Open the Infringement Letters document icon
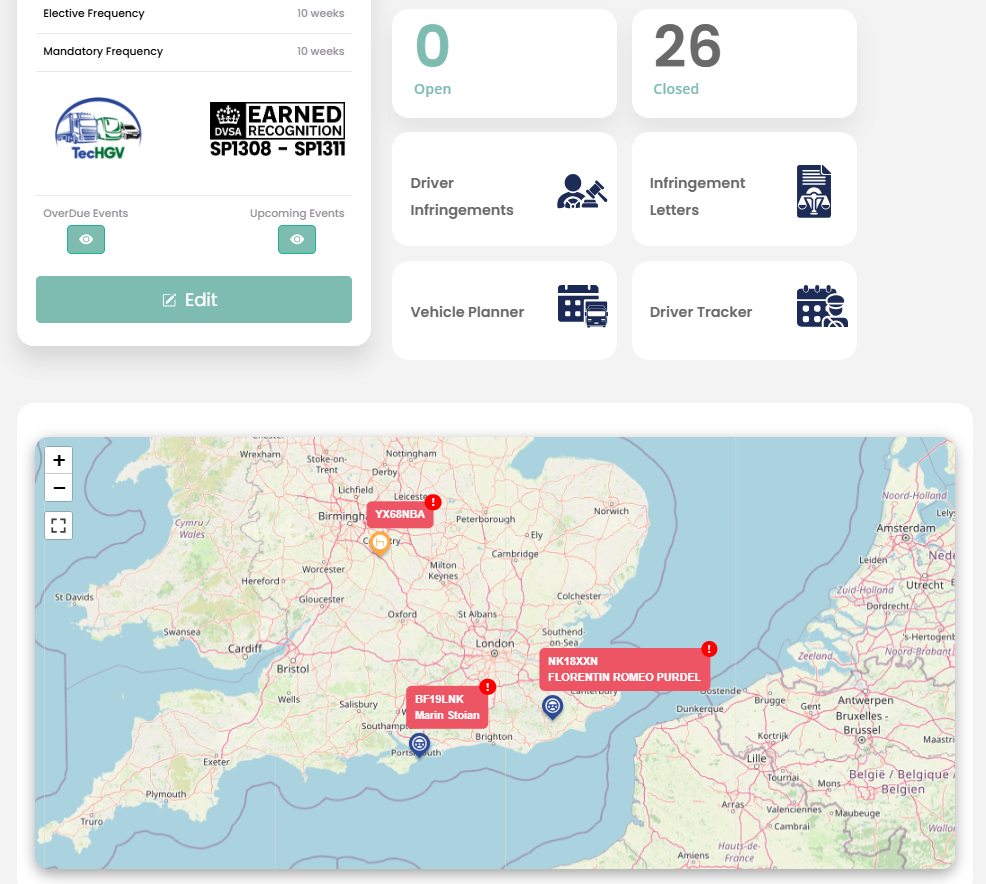The height and width of the screenshot is (884, 986). point(814,192)
